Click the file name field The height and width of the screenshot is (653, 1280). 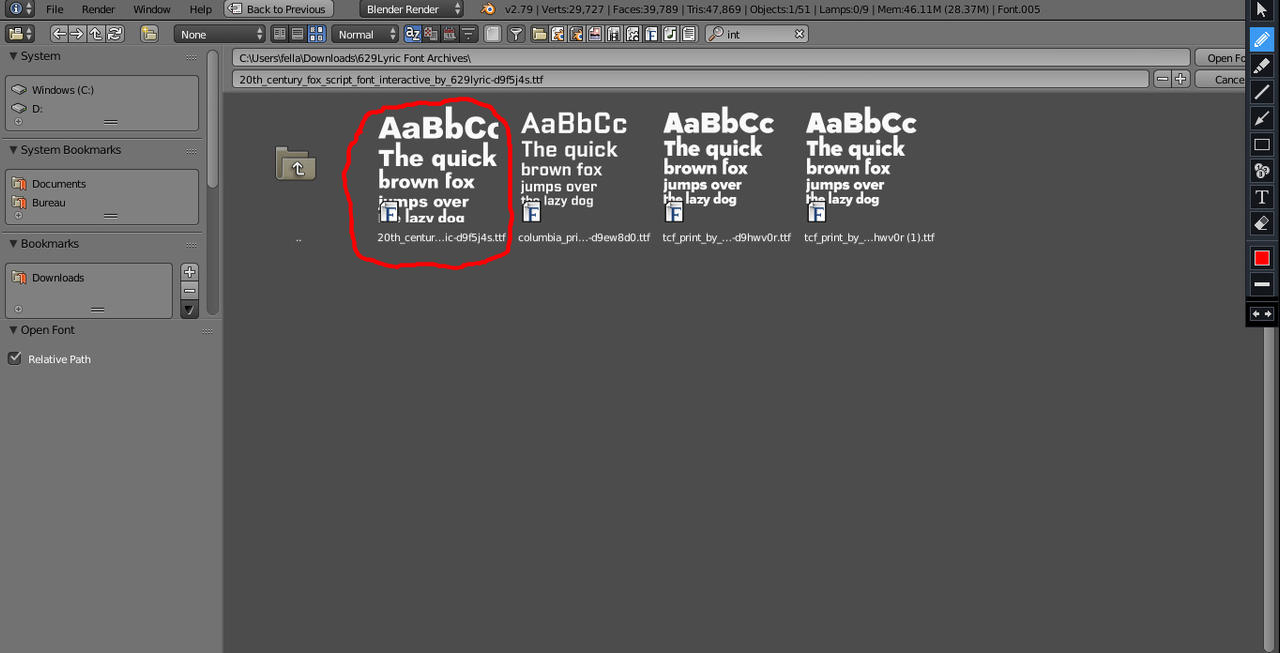(690, 79)
